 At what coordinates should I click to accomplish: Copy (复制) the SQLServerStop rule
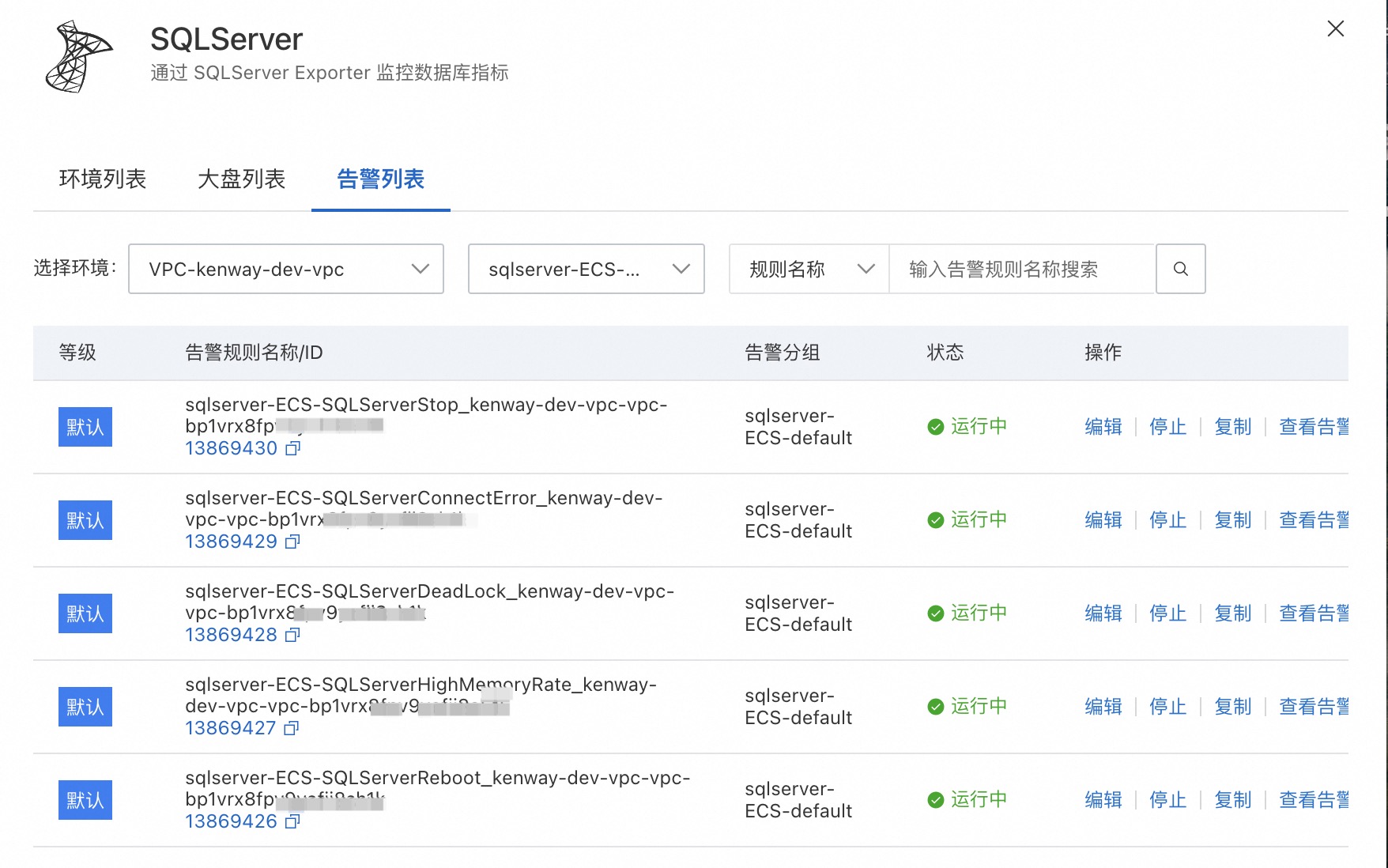[x=1233, y=427]
